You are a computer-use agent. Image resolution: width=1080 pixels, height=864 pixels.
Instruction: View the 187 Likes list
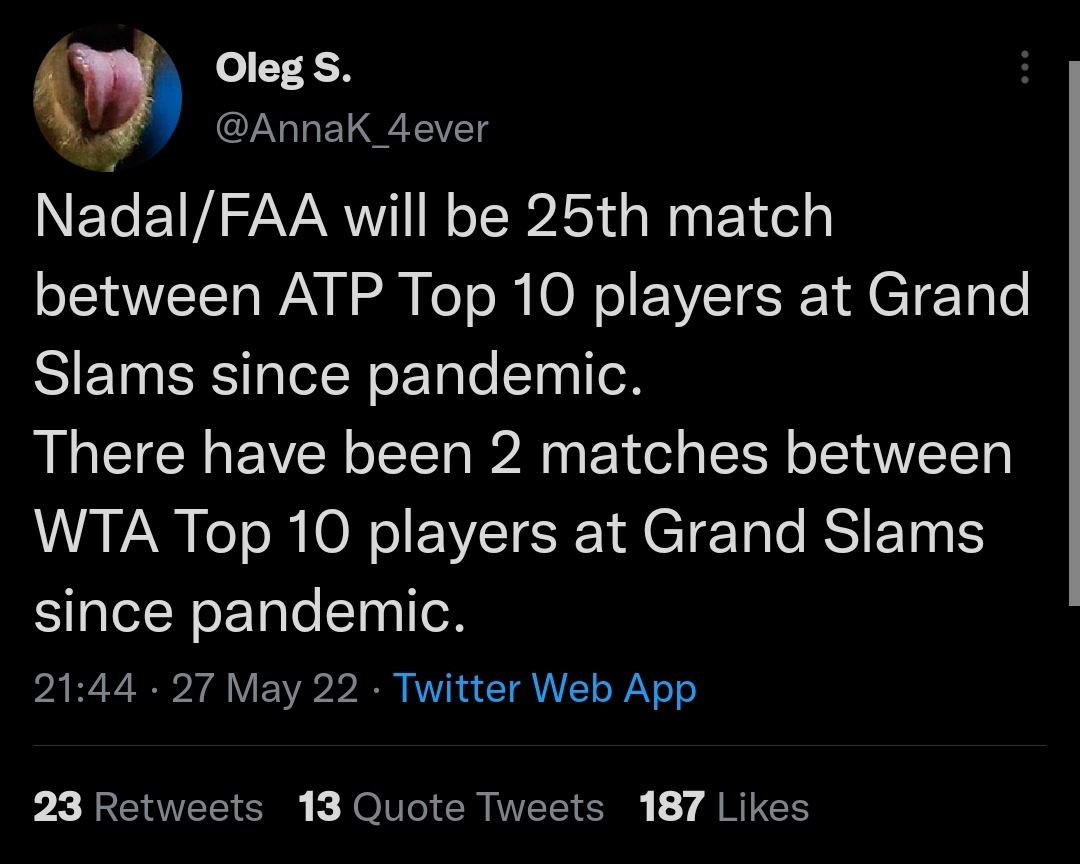click(724, 807)
